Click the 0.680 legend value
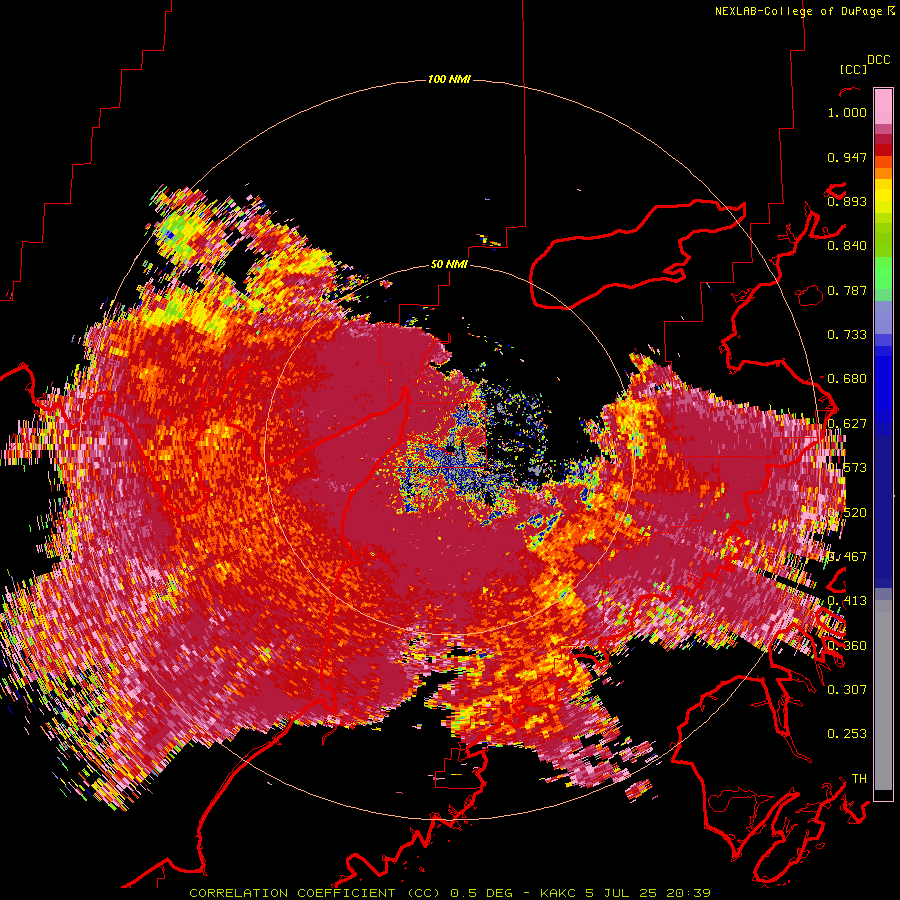The image size is (900, 900). click(x=847, y=379)
